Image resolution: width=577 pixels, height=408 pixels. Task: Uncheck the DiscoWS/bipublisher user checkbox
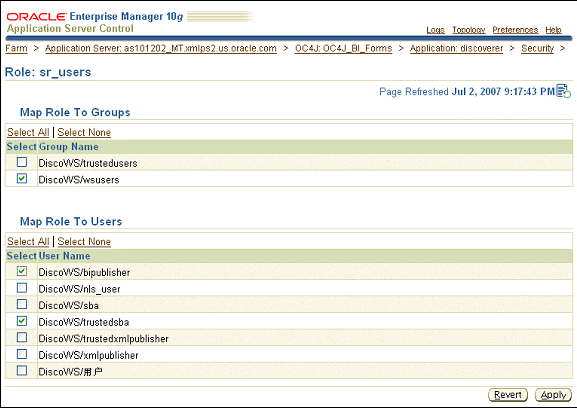22,271
